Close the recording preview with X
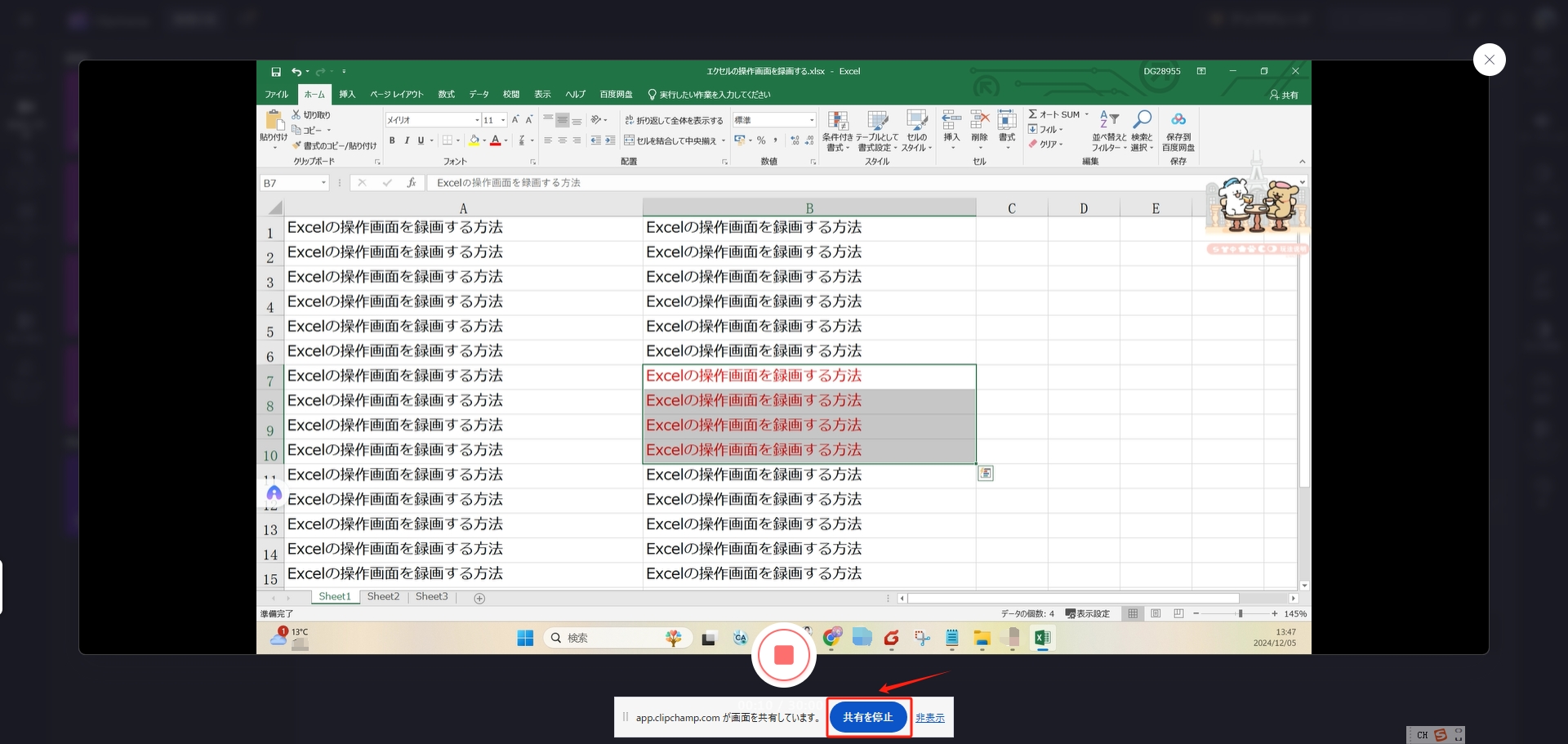This screenshot has width=1568, height=744. point(1489,60)
